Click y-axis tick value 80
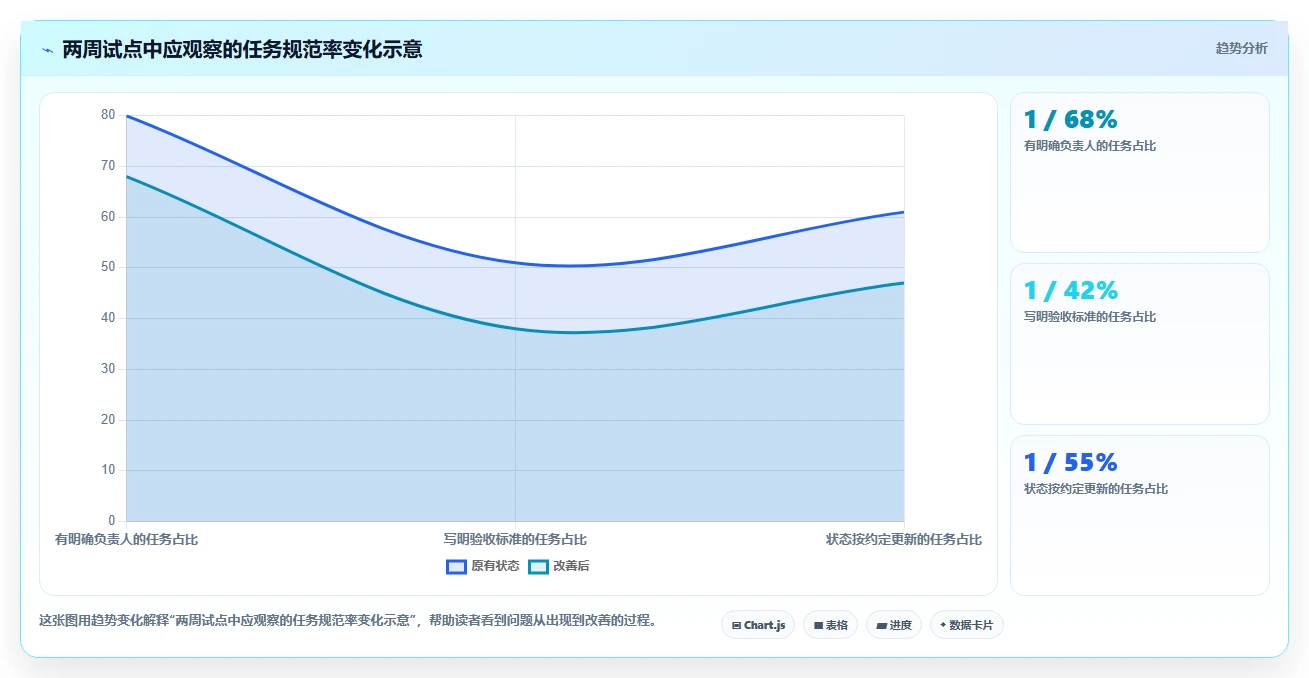This screenshot has width=1309, height=678. pos(108,115)
